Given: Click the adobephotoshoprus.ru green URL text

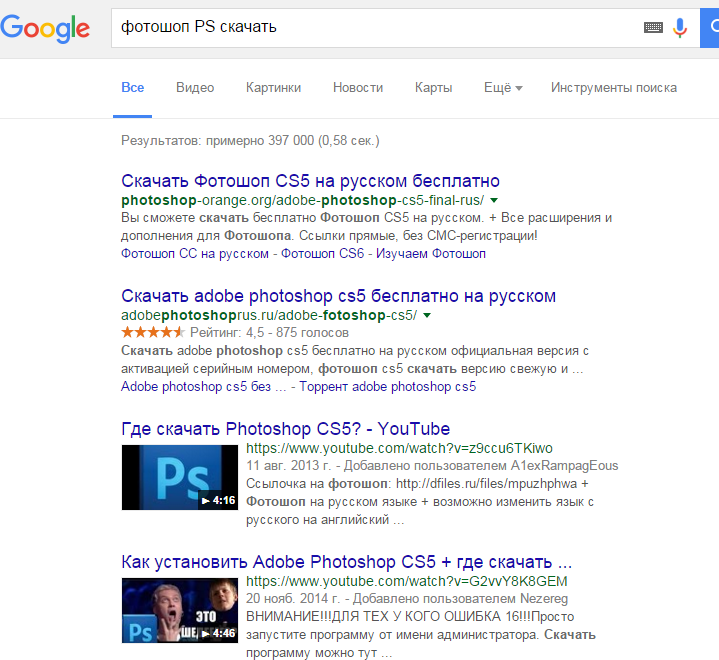Looking at the screenshot, I should coord(269,315).
